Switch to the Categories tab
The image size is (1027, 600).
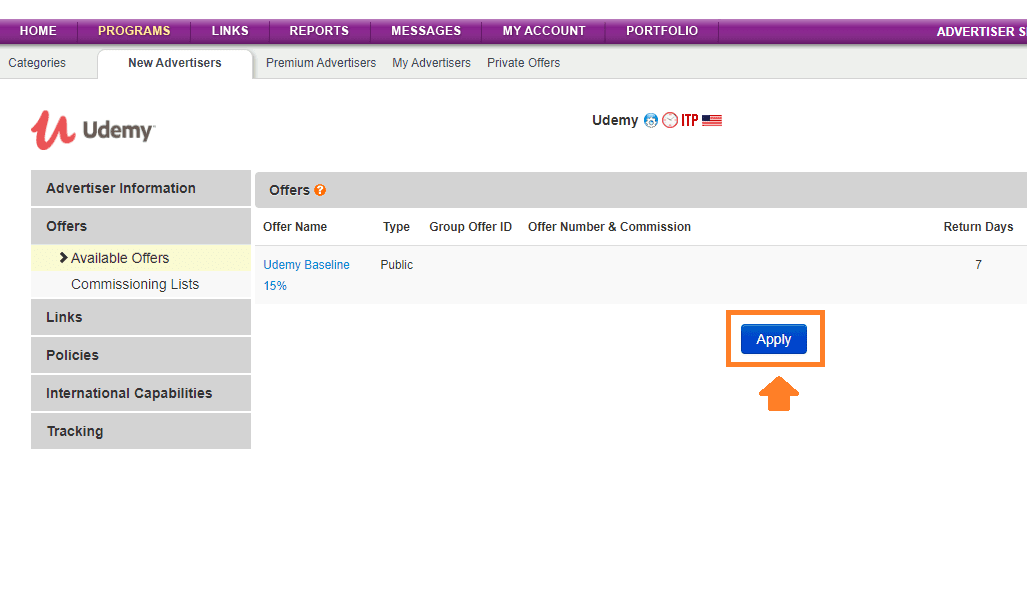pyautogui.click(x=37, y=63)
